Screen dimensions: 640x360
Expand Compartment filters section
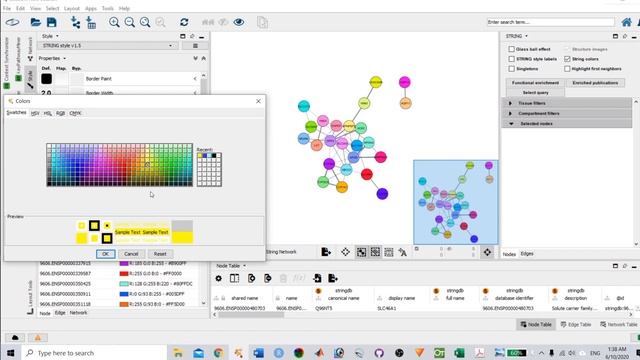[x=510, y=113]
